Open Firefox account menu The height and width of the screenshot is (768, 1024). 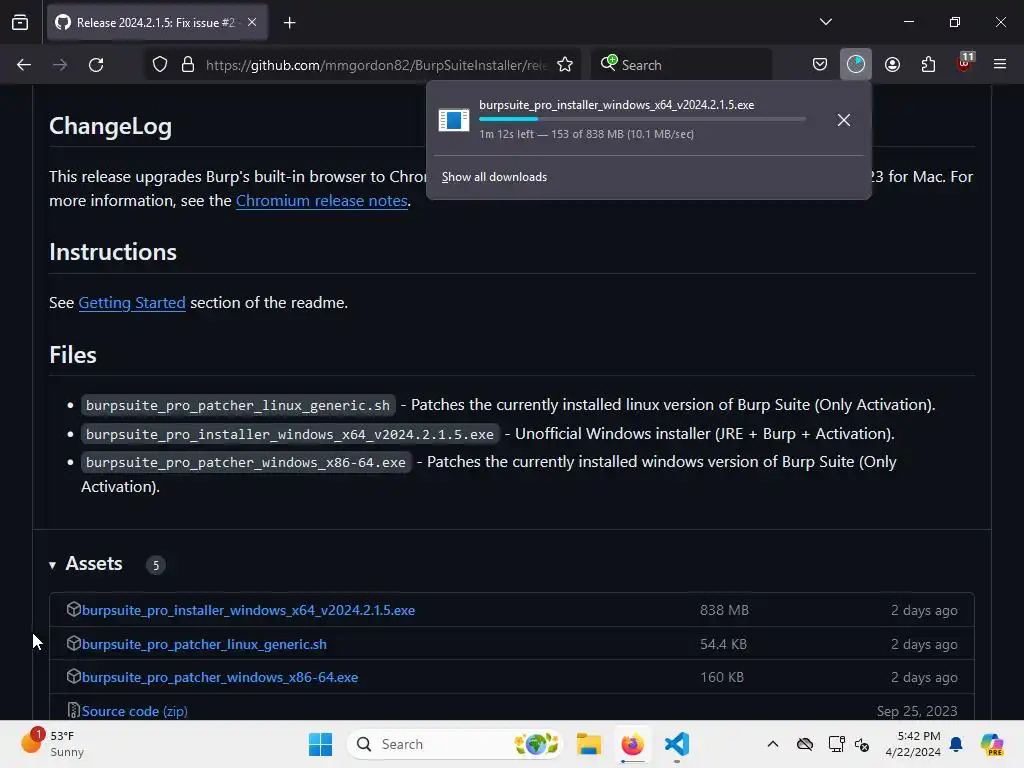pyautogui.click(x=892, y=64)
